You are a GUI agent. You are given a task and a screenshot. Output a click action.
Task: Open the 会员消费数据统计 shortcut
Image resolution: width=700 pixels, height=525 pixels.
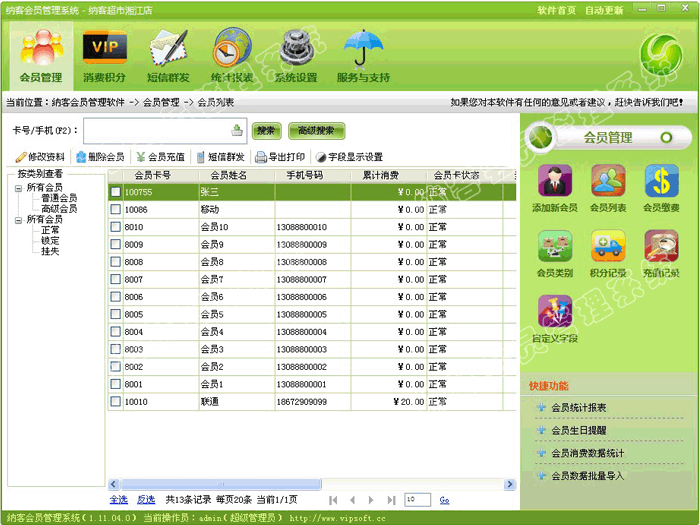588,453
